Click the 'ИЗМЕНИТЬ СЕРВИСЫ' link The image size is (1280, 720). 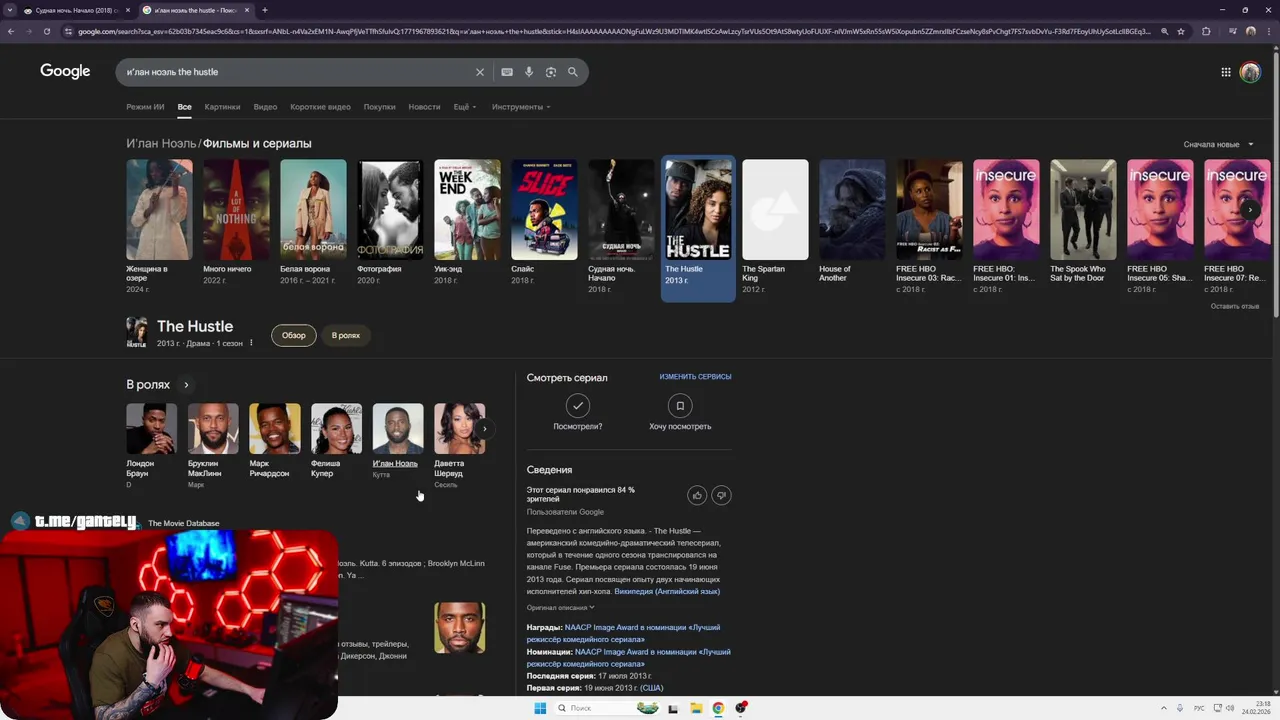(x=695, y=377)
